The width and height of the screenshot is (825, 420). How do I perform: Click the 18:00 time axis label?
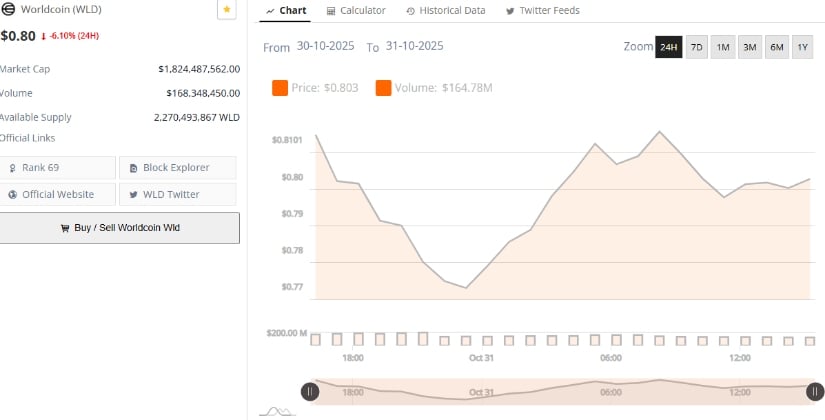click(x=353, y=358)
